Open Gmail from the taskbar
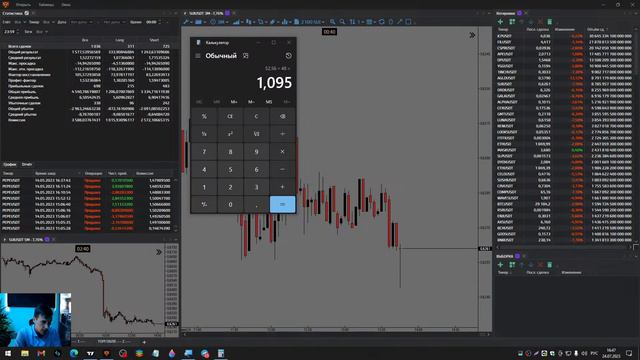Viewport: 640px width, 360px height. [41, 353]
